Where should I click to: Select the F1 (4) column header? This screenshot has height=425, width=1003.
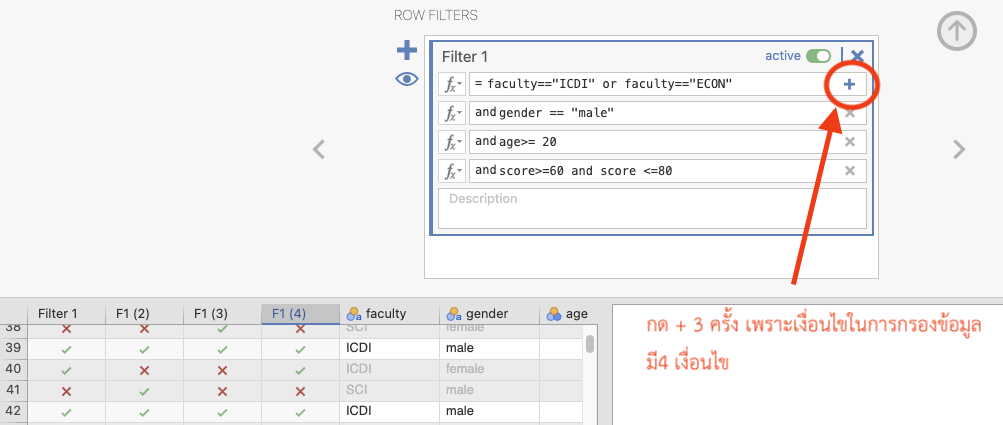pos(300,313)
